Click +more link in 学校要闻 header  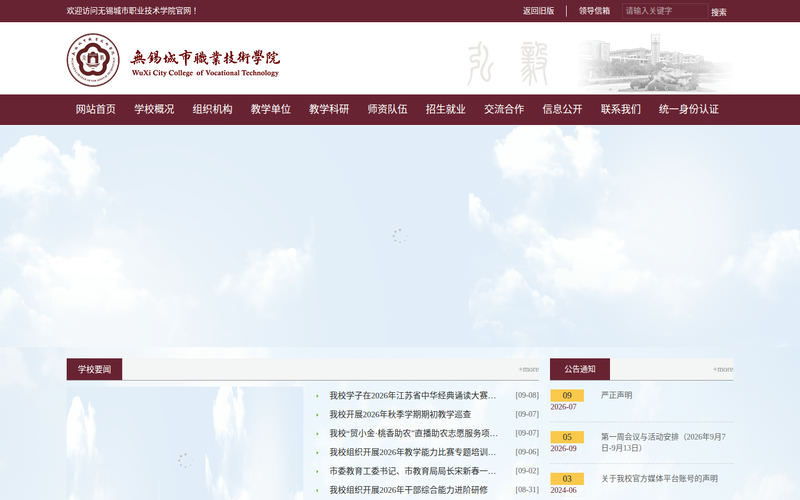click(529, 369)
